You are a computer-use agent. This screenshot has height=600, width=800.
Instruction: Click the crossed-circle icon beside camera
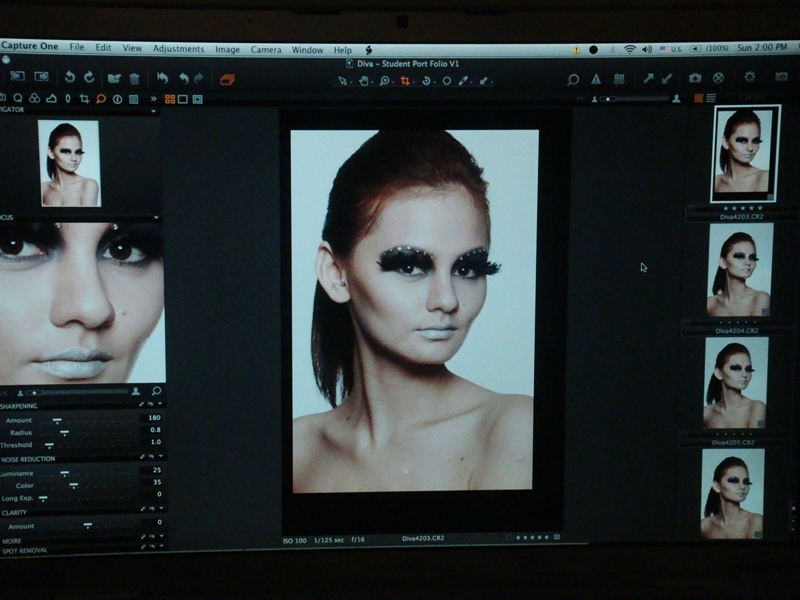[x=718, y=78]
